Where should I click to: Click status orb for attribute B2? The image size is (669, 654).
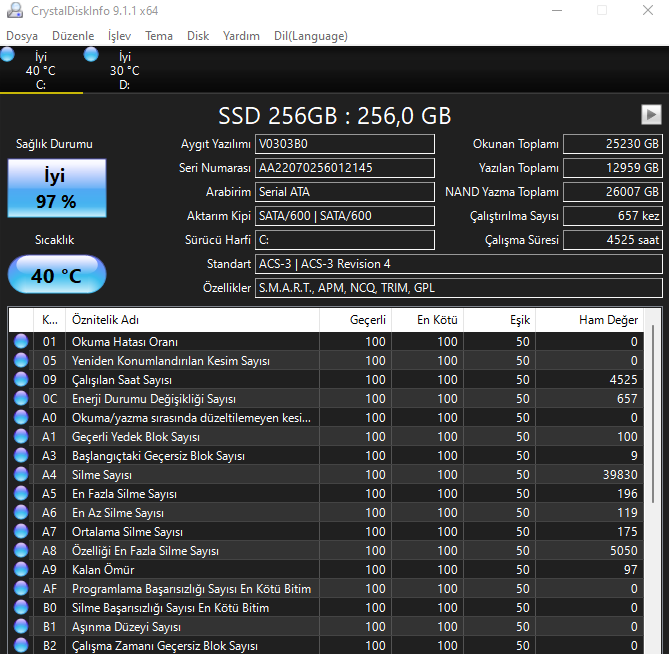pos(21,645)
